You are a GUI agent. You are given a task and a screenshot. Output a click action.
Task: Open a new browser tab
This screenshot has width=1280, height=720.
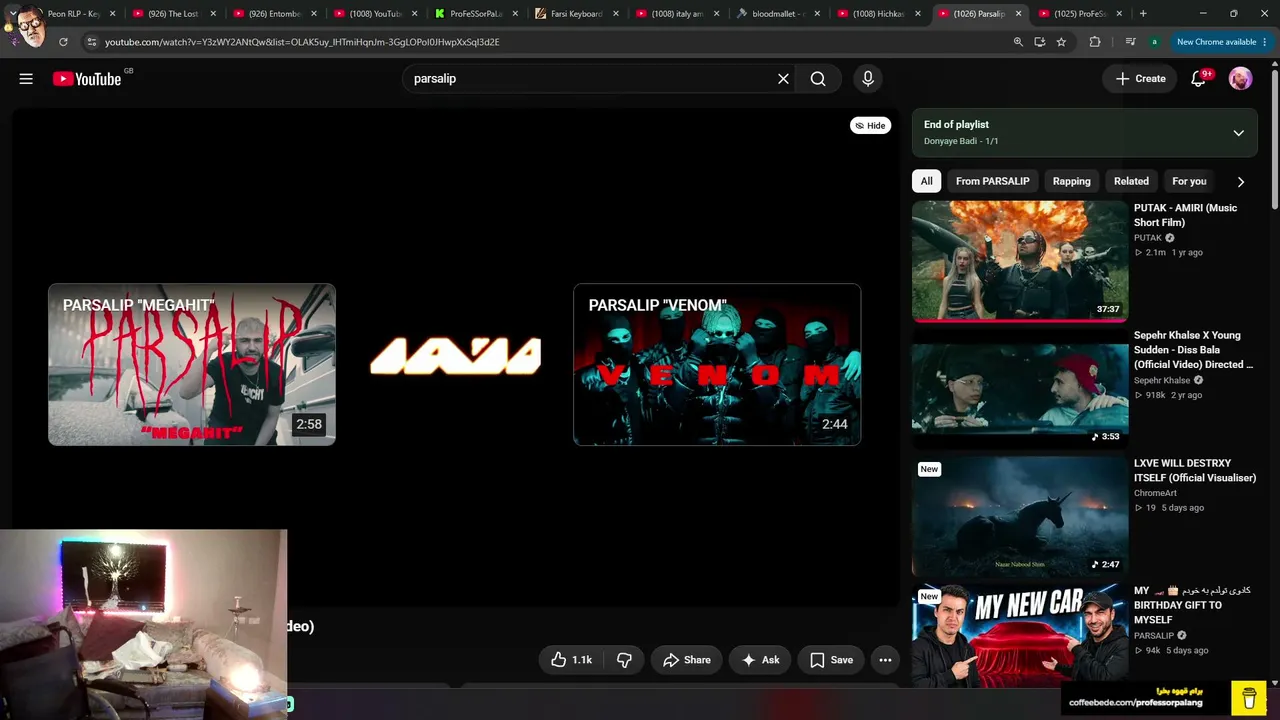[x=1143, y=14]
